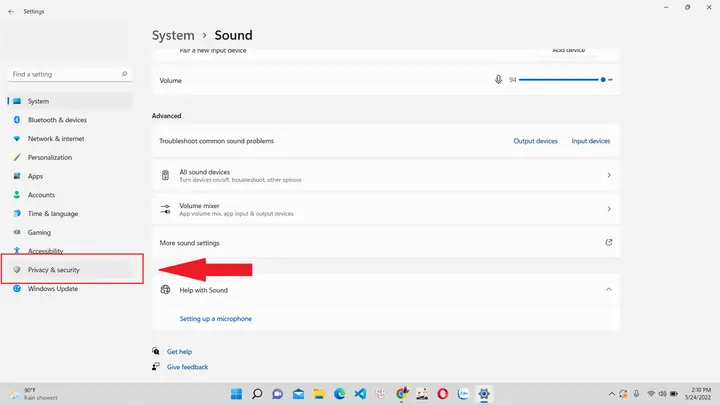This screenshot has width=720, height=405.
Task: Open Bluetooth & devices settings
Action: 70,120
